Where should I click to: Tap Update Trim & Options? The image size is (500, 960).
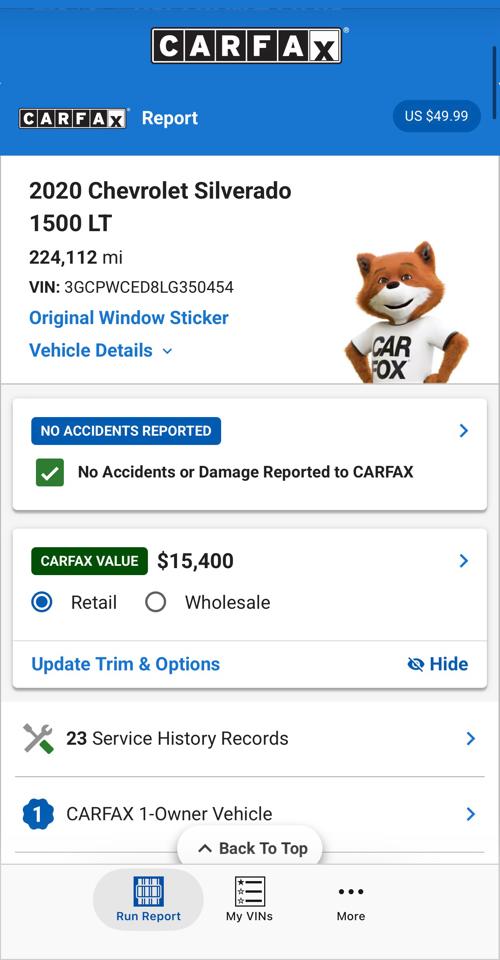[x=125, y=664]
